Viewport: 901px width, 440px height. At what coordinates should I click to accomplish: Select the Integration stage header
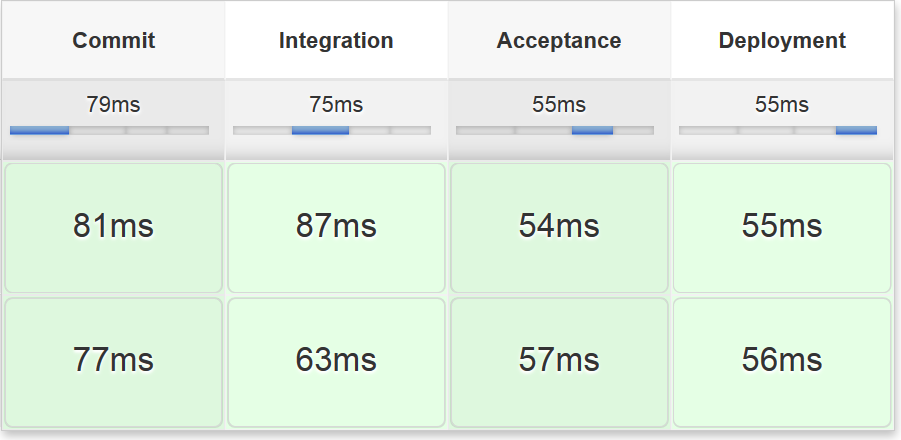point(336,41)
